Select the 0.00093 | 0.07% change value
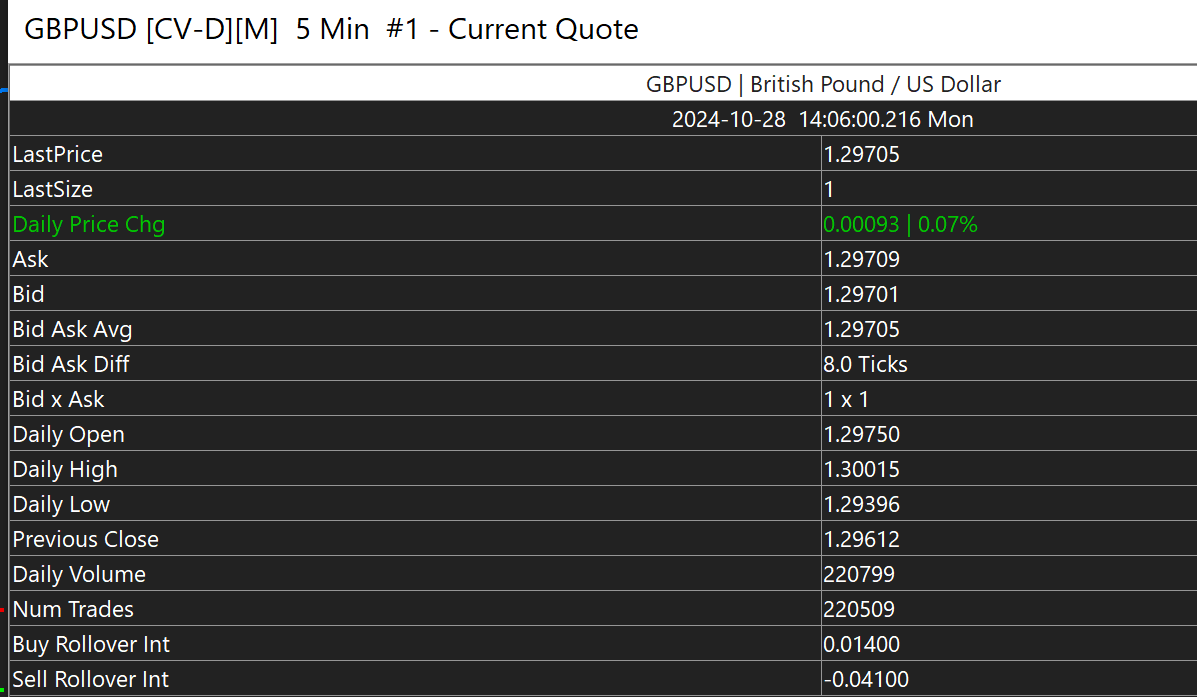The image size is (1197, 697). [x=900, y=224]
